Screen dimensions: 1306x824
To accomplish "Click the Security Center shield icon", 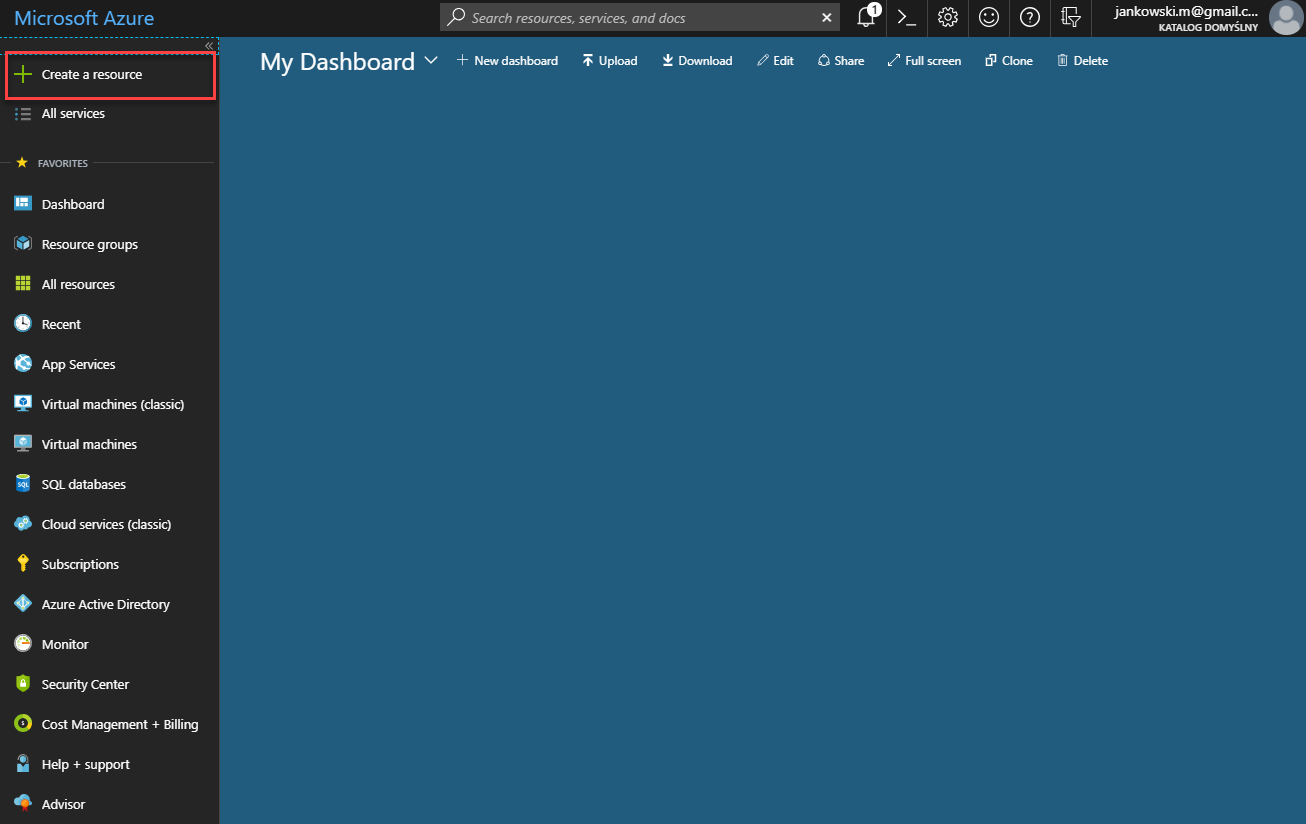I will point(23,684).
